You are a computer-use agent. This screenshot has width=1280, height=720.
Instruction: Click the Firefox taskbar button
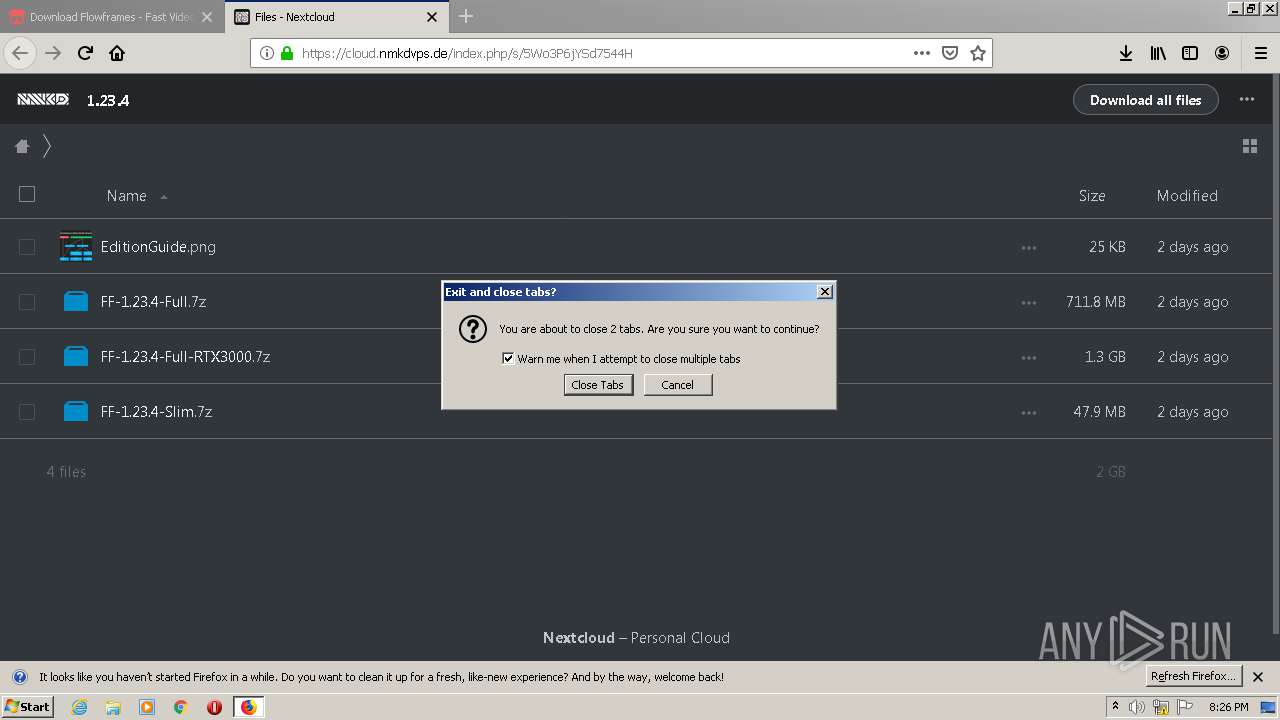248,707
